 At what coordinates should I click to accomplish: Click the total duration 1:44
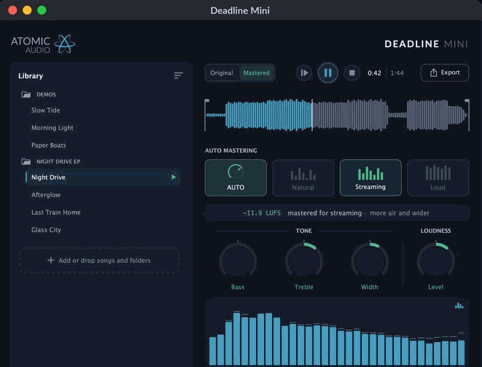point(397,73)
